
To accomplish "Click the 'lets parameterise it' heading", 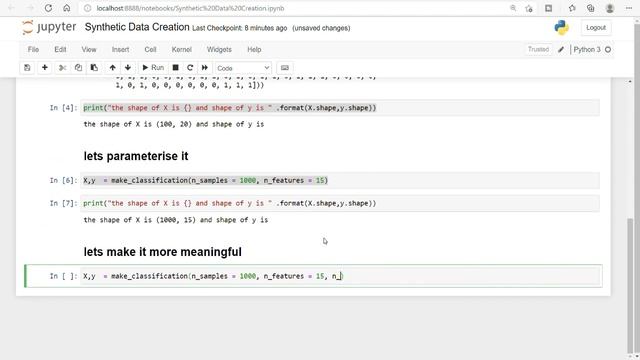I will point(136,156).
